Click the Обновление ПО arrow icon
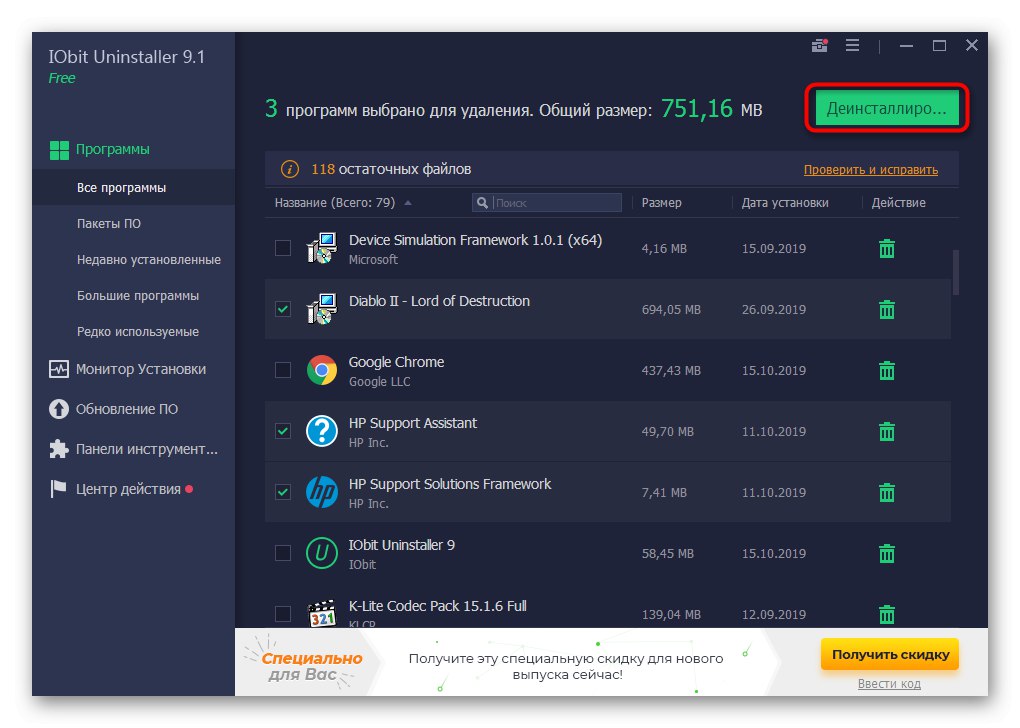1020x728 pixels. point(59,409)
